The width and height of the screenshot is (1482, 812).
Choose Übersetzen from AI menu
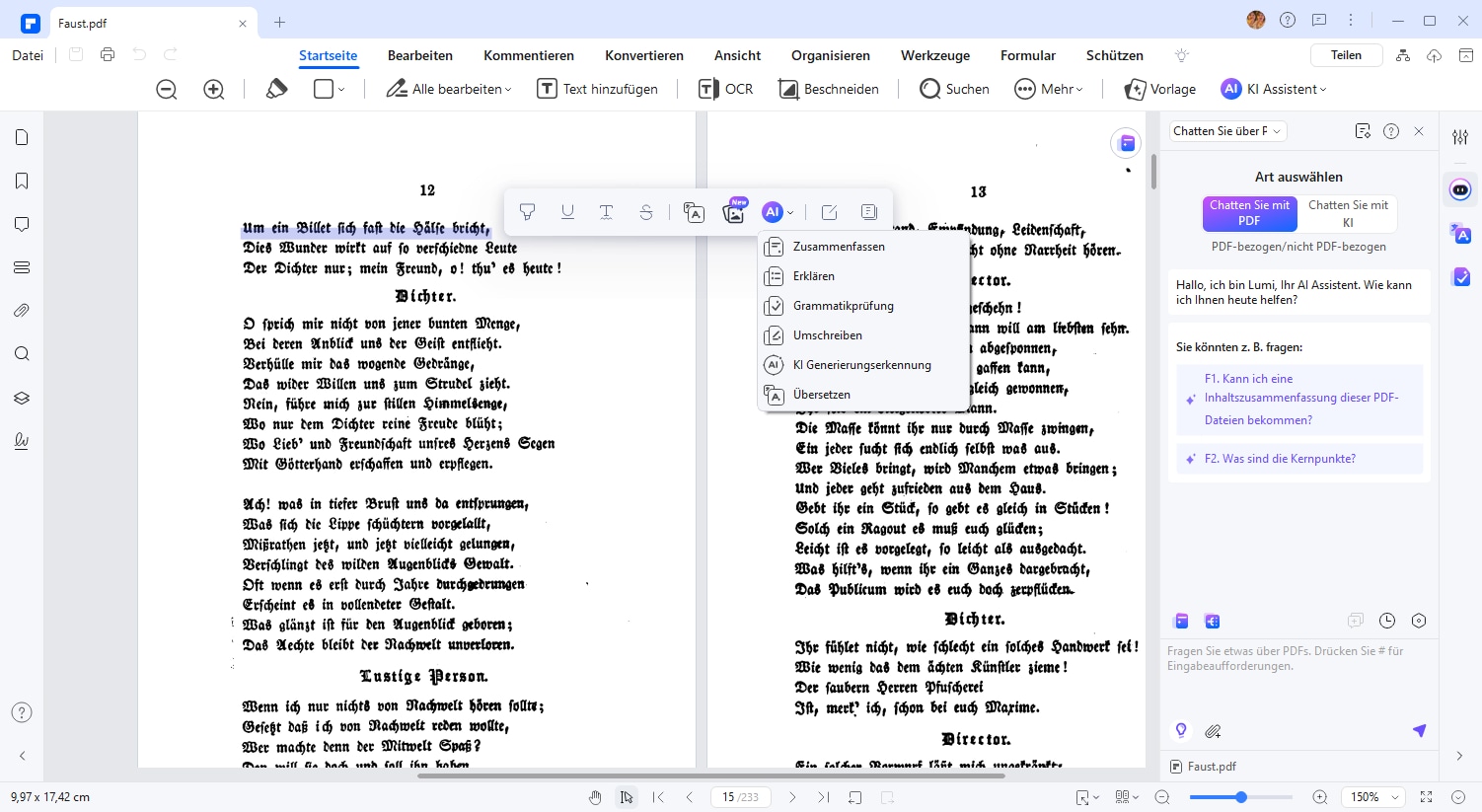point(863,395)
